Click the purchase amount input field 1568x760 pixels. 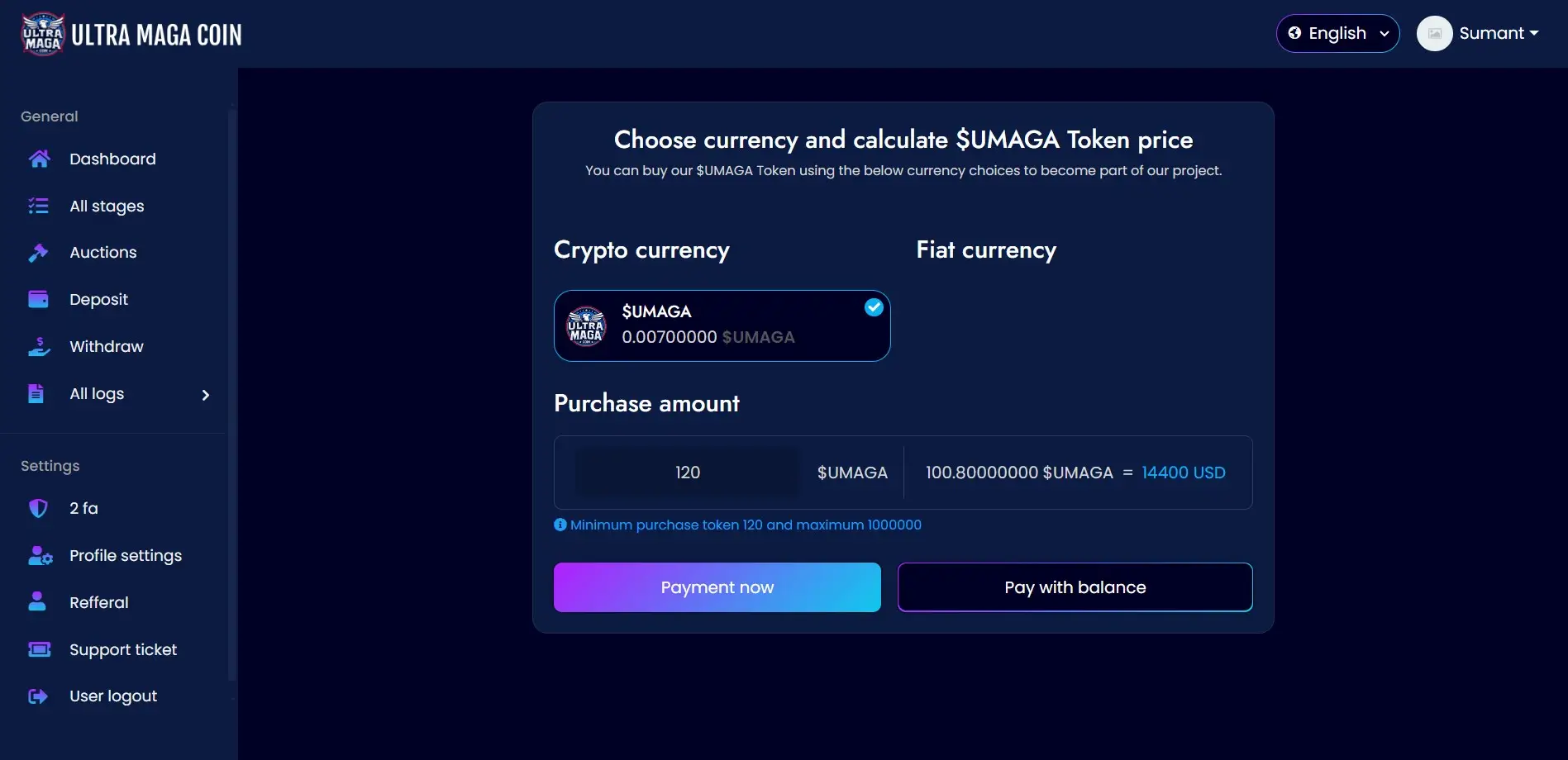pos(688,473)
